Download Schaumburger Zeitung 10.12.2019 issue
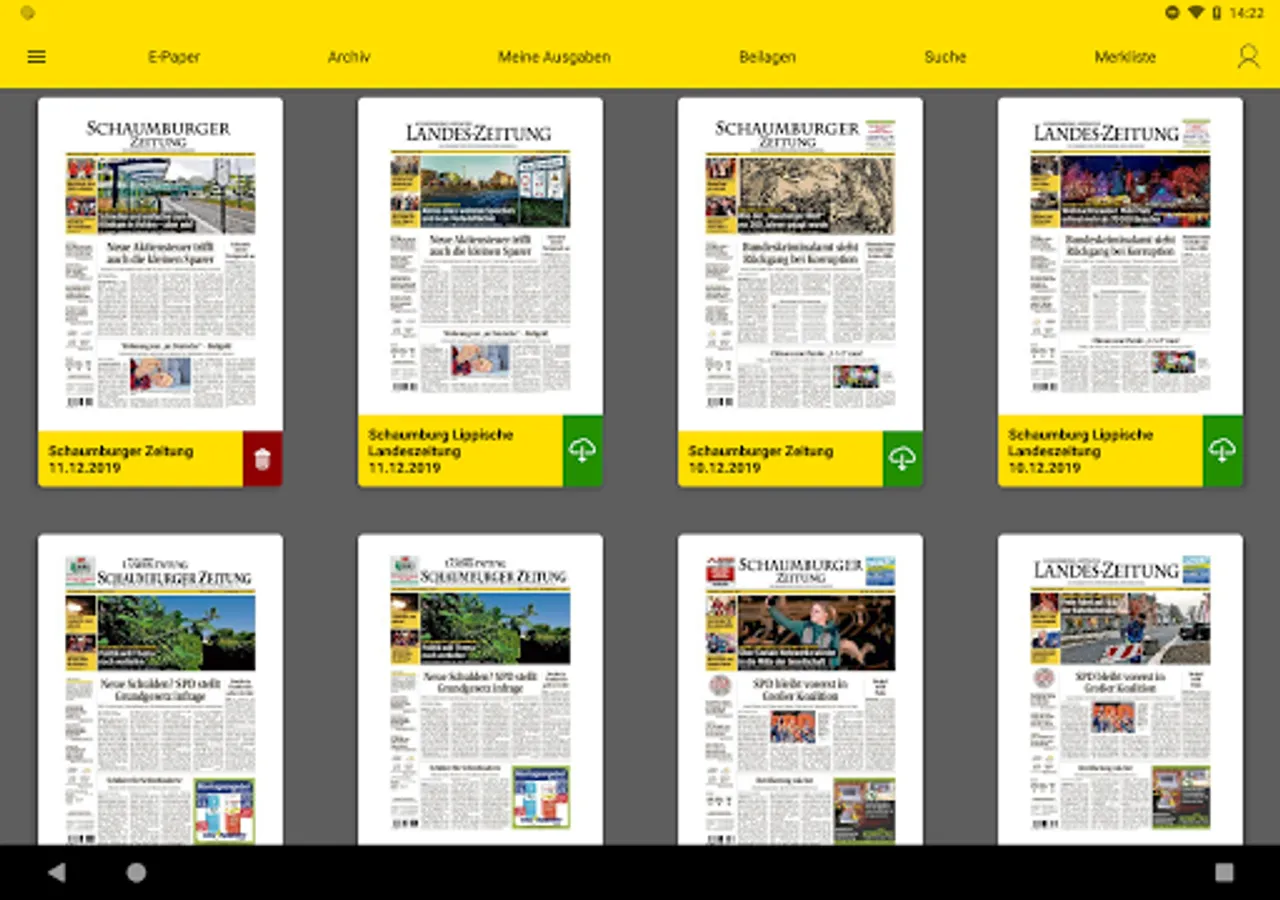 pyautogui.click(x=902, y=459)
